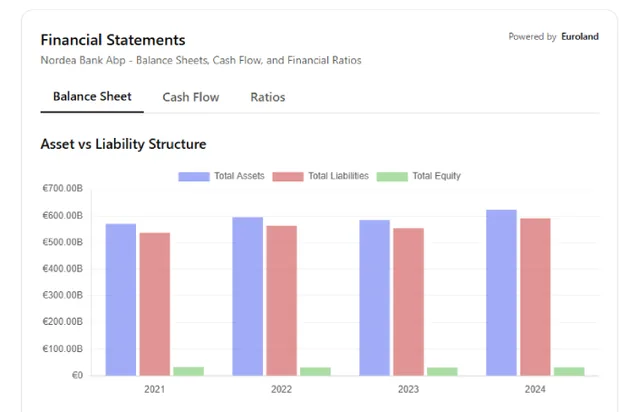The width and height of the screenshot is (640, 412).
Task: Click the 'Powered by' text
Action: tap(532, 37)
